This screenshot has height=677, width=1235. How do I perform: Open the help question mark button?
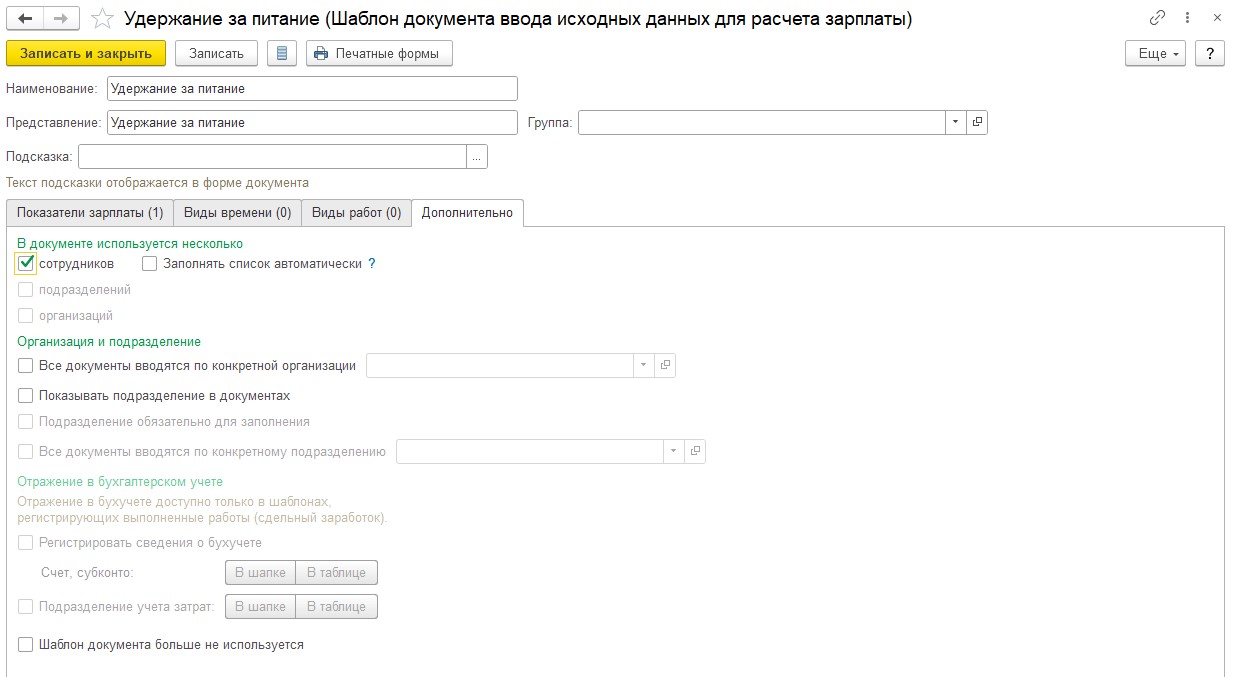point(1210,53)
